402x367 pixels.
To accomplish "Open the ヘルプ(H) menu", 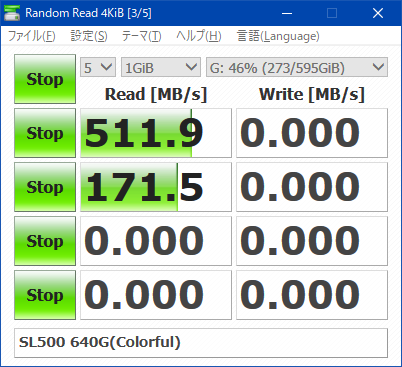I will [x=199, y=36].
